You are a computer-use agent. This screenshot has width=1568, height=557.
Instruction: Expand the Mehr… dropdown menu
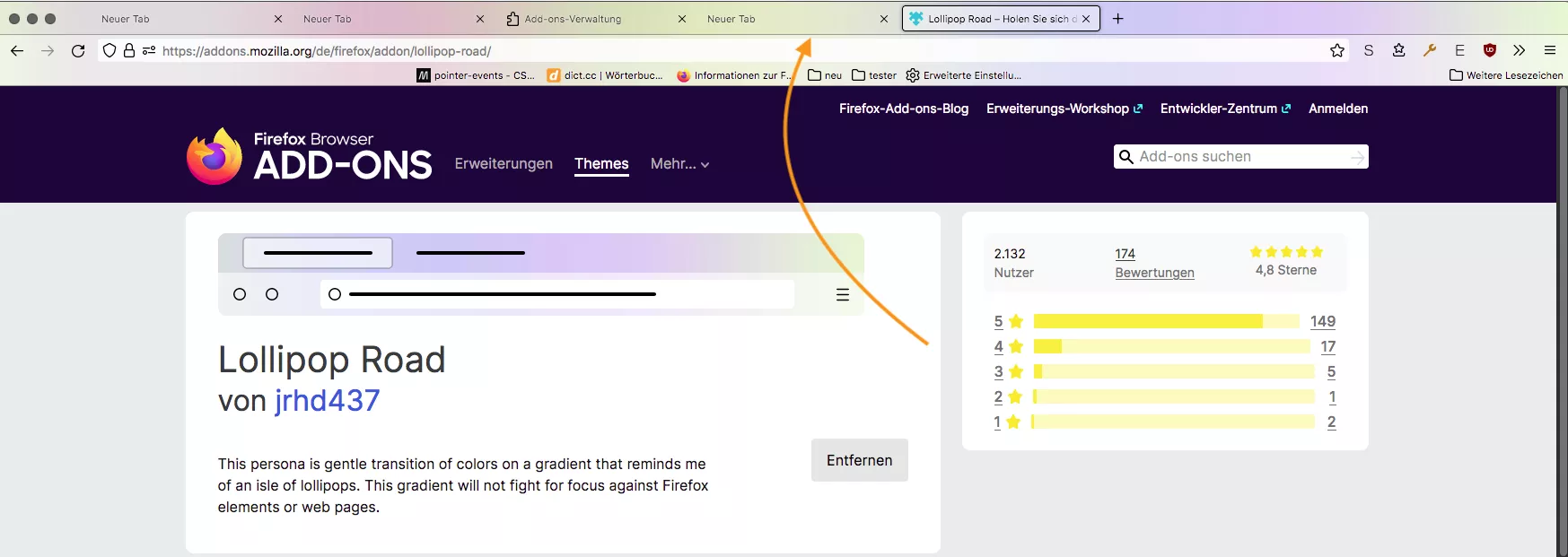pyautogui.click(x=679, y=164)
